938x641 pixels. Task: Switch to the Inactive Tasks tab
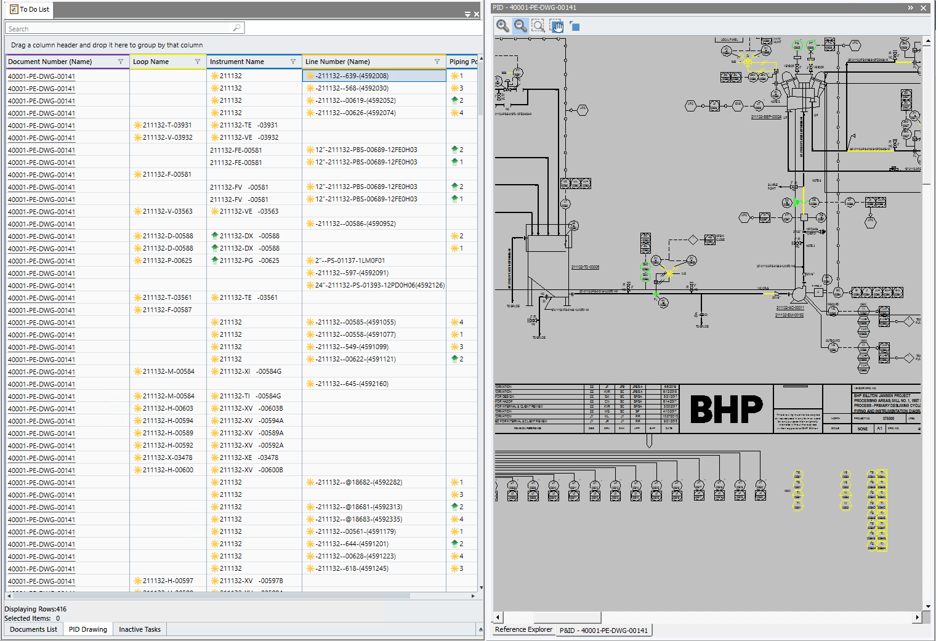tap(140, 630)
